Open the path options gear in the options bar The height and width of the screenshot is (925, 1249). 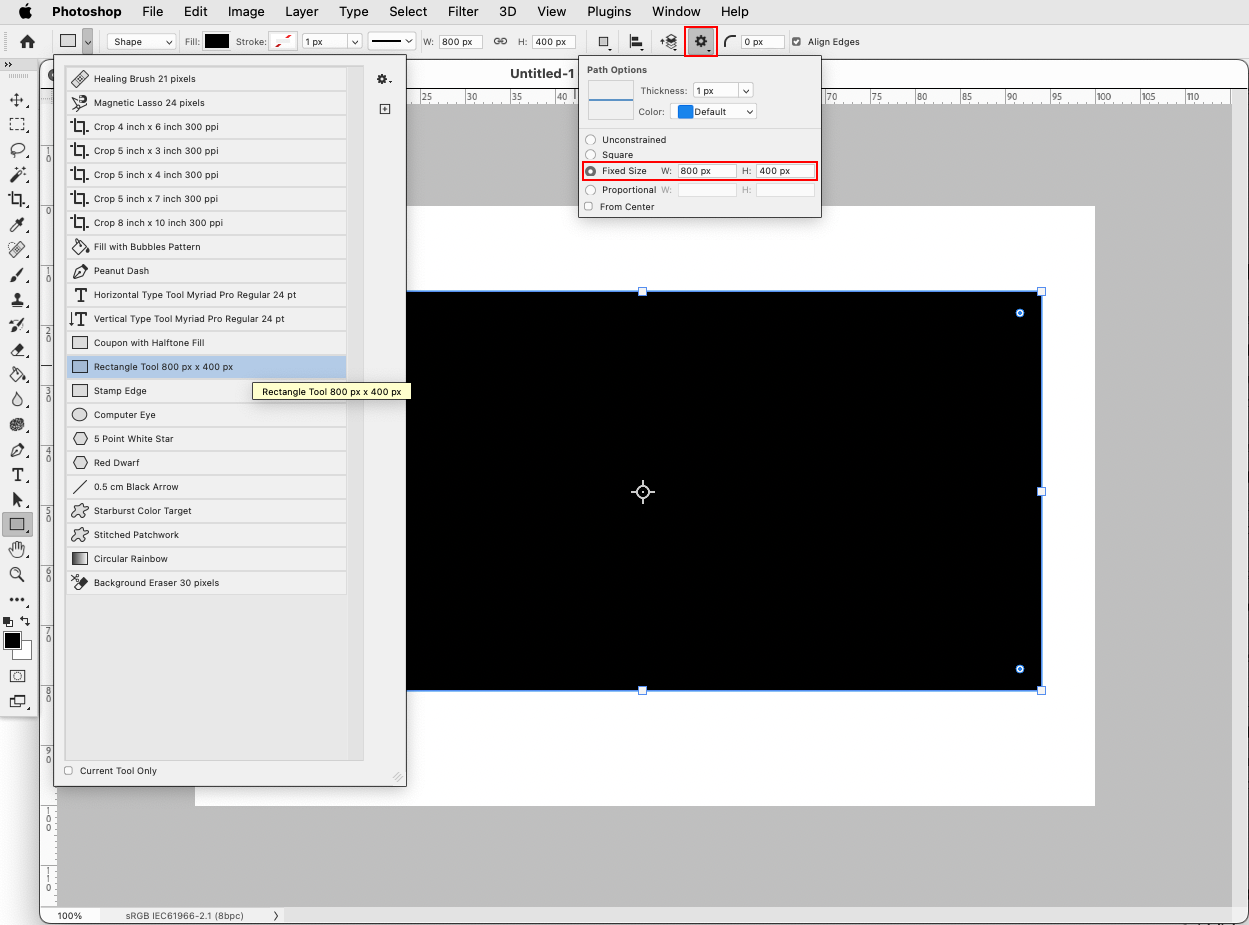(700, 41)
